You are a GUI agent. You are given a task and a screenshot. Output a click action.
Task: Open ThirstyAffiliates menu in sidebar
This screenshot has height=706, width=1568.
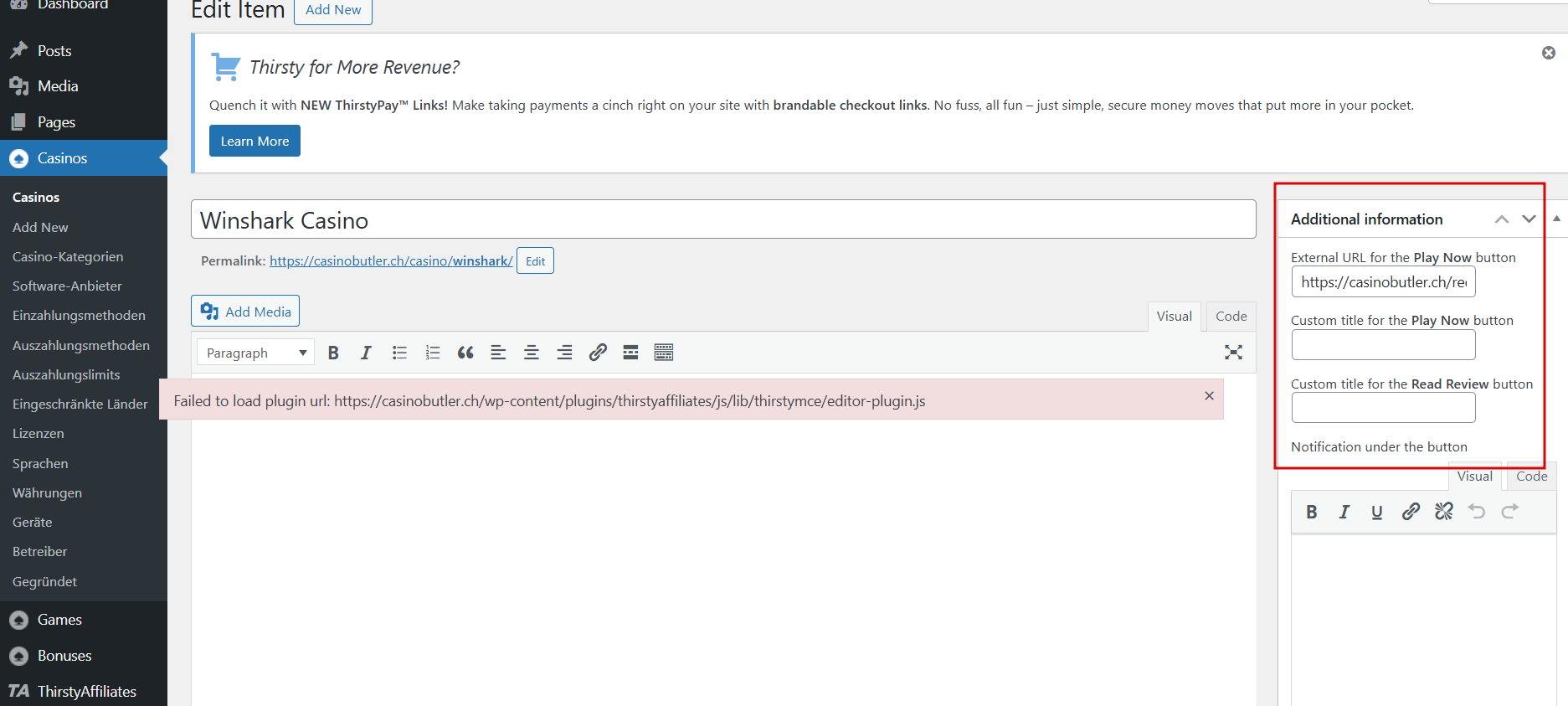pyautogui.click(x=84, y=691)
